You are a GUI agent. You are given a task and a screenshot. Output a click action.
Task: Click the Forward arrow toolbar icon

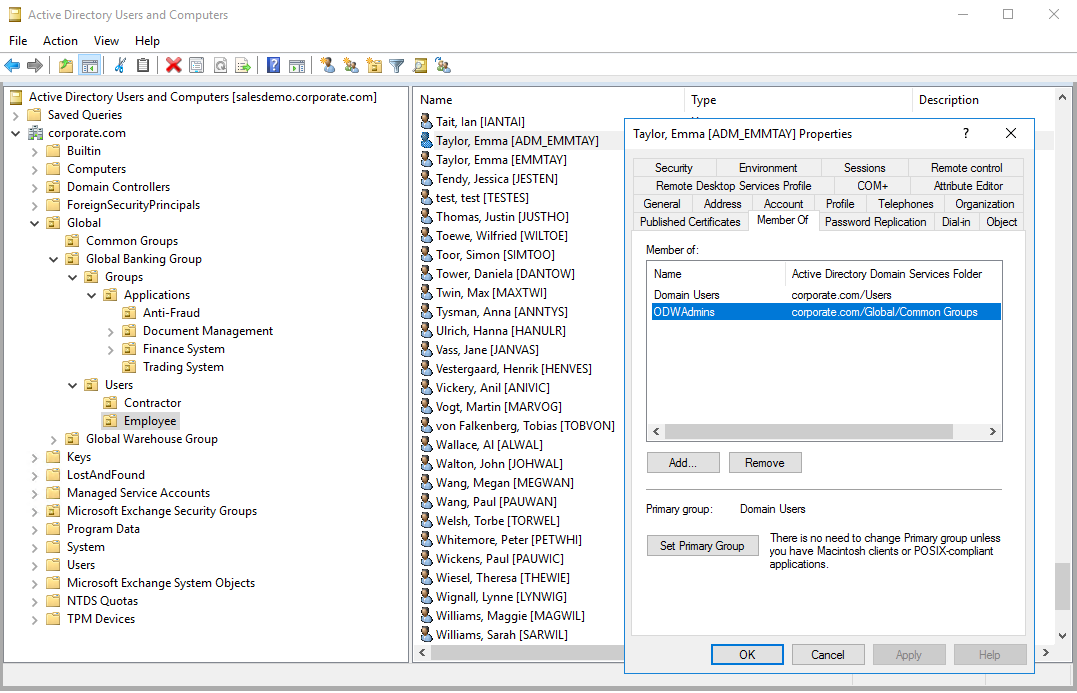tap(34, 66)
